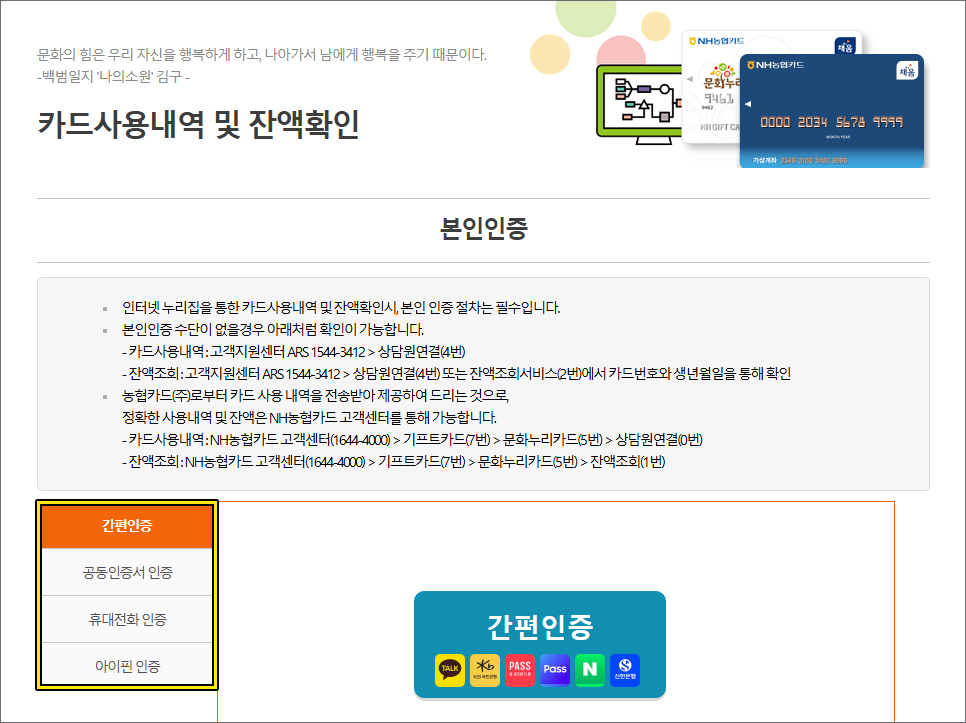
Task: Select the red PASS certificate icon
Action: click(520, 669)
